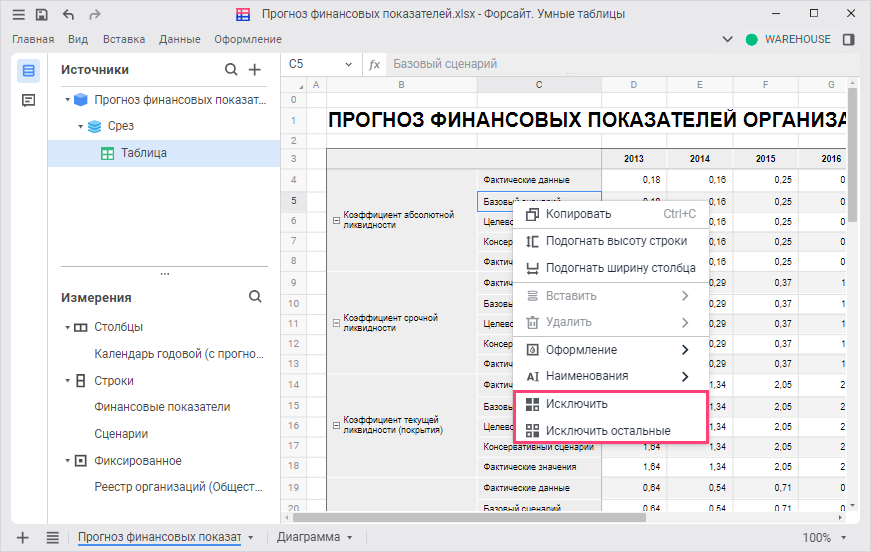871x552 pixels.
Task: Click the horizontal scrollbar thumb
Action: (469, 518)
